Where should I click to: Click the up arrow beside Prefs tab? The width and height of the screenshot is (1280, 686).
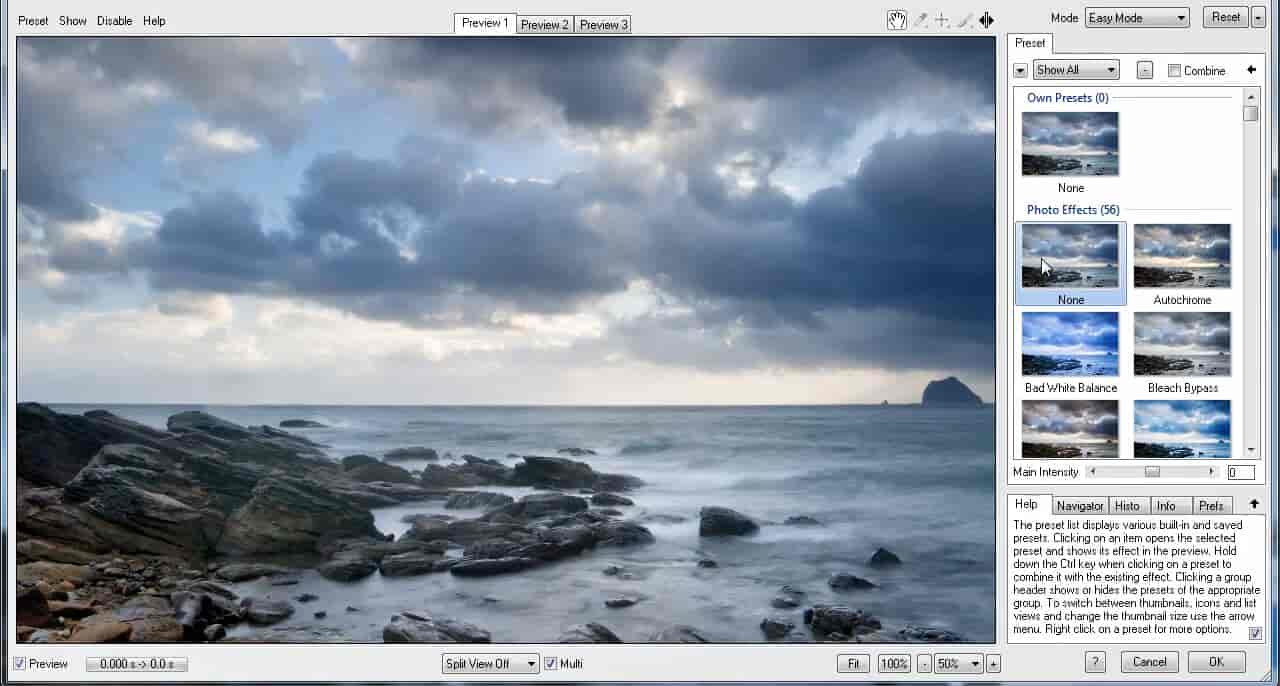point(1254,504)
